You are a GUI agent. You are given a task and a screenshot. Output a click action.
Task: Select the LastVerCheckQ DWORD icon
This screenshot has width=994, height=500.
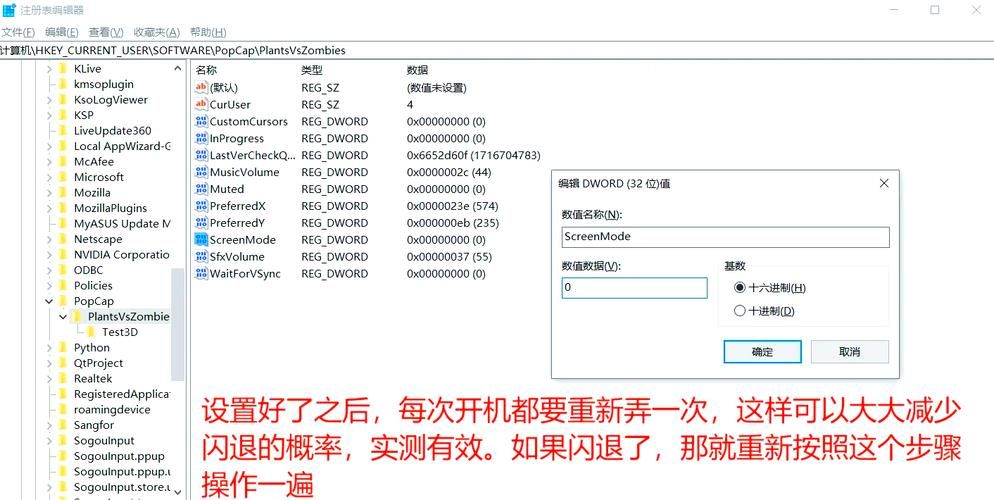tap(201, 155)
